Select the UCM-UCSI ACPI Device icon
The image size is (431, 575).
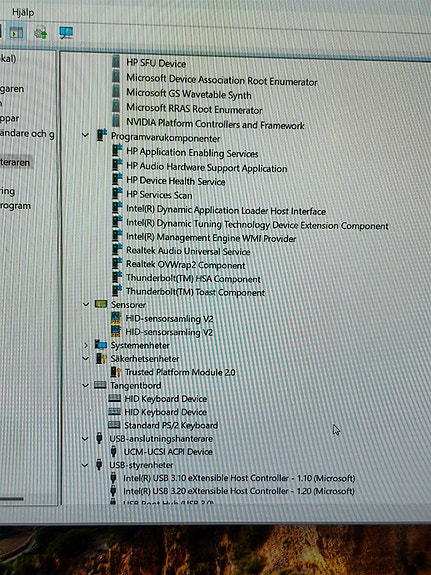click(x=113, y=451)
